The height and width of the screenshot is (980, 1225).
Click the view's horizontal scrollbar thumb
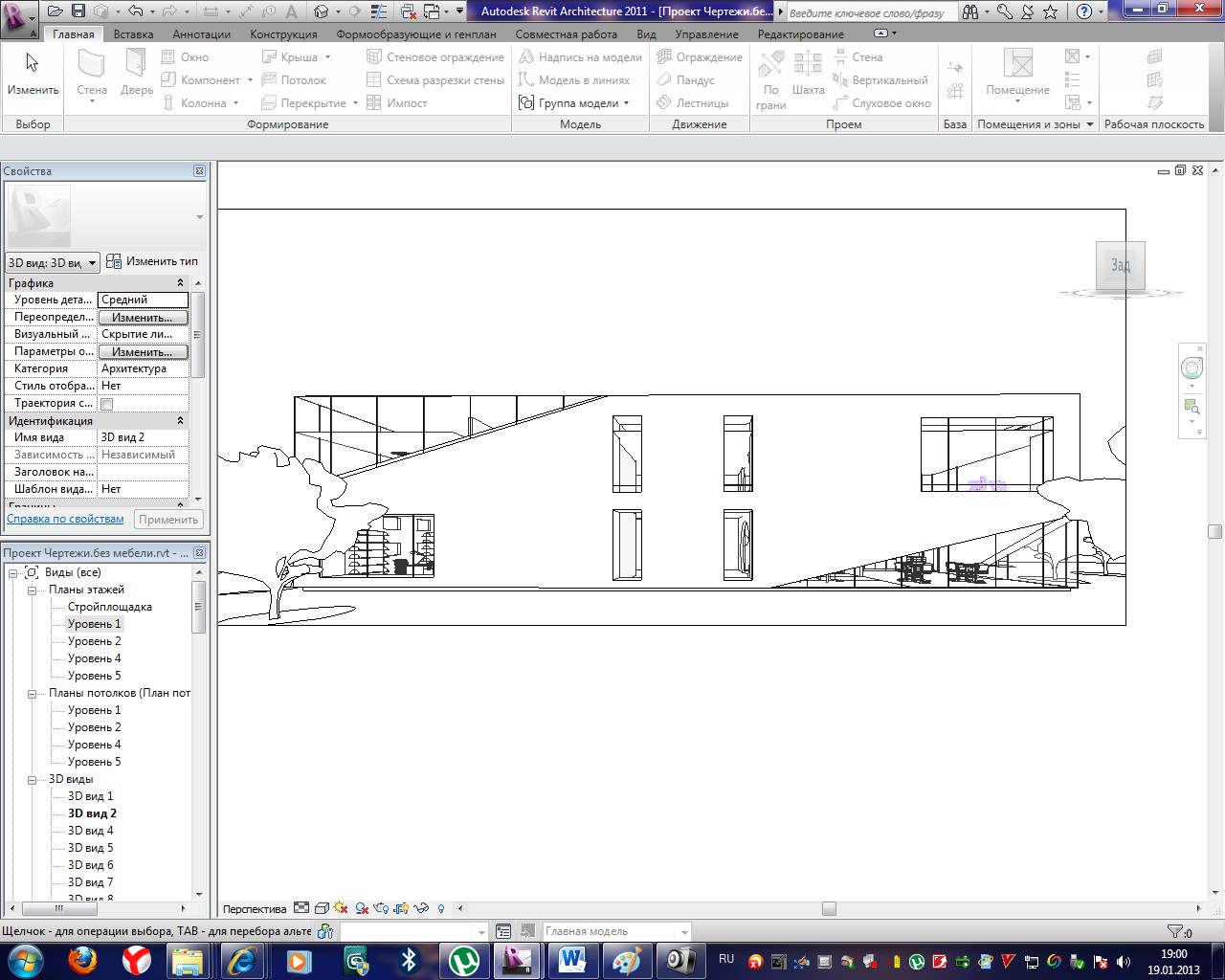point(829,908)
